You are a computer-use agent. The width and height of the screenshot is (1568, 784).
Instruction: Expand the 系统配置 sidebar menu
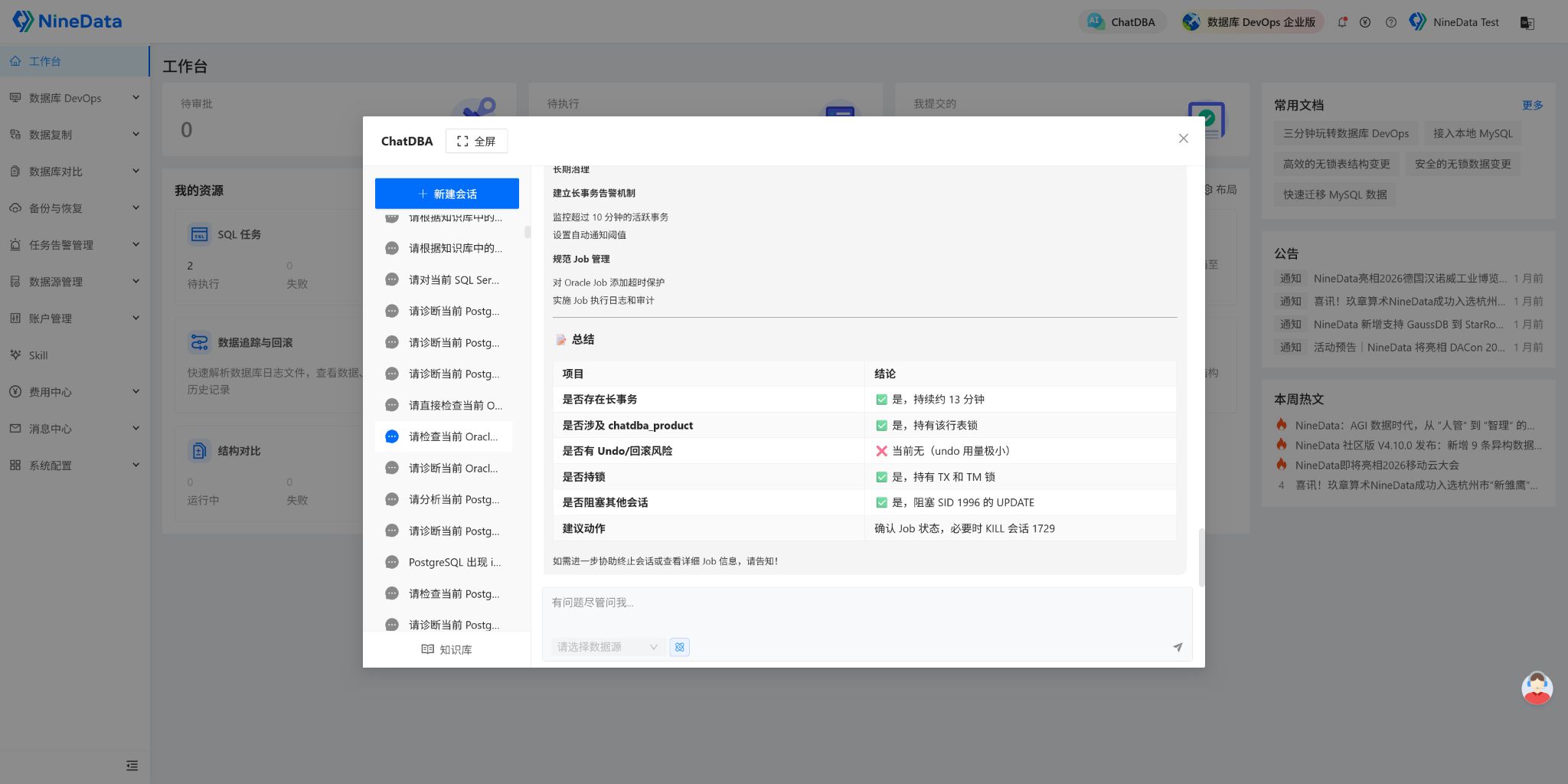(x=75, y=465)
